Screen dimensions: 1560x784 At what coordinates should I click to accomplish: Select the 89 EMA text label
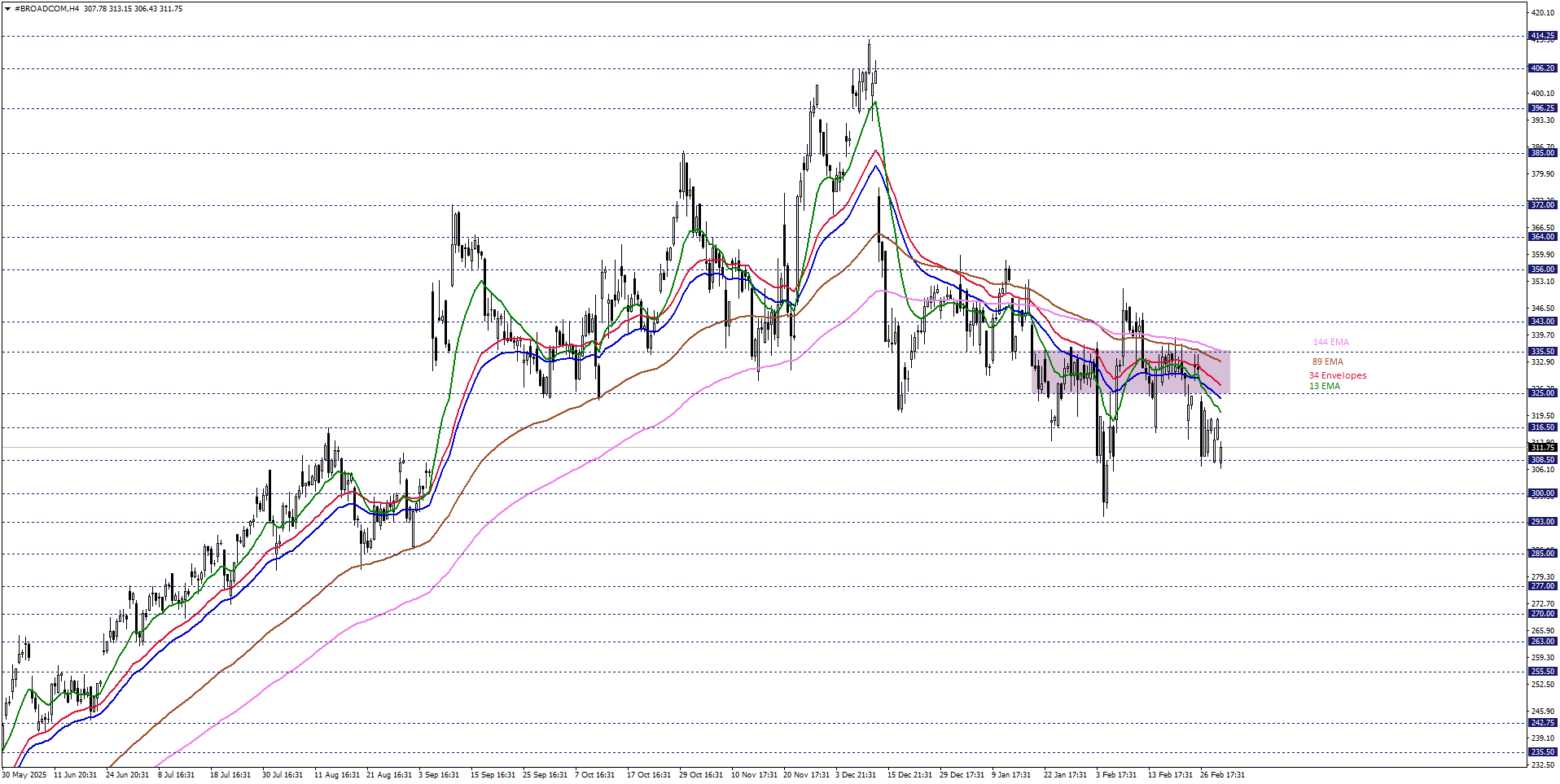[1327, 361]
